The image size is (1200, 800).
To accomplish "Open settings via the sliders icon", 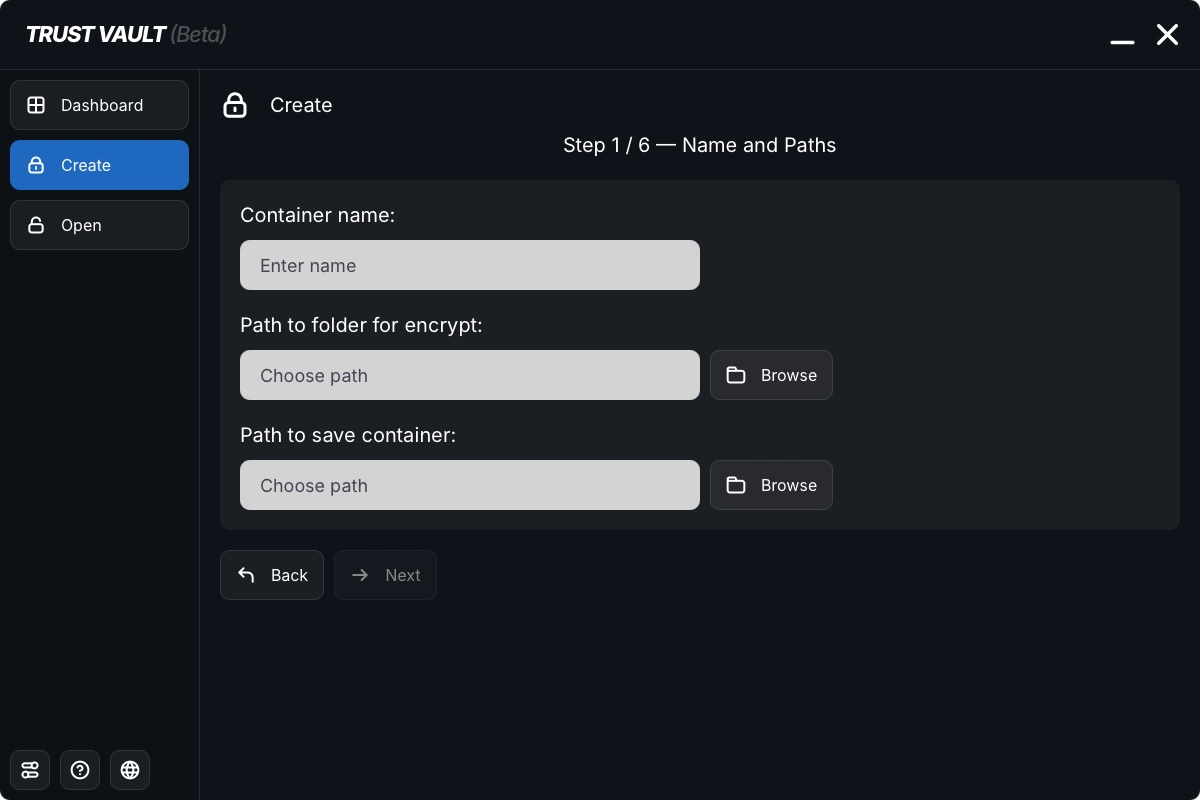I will coord(30,770).
